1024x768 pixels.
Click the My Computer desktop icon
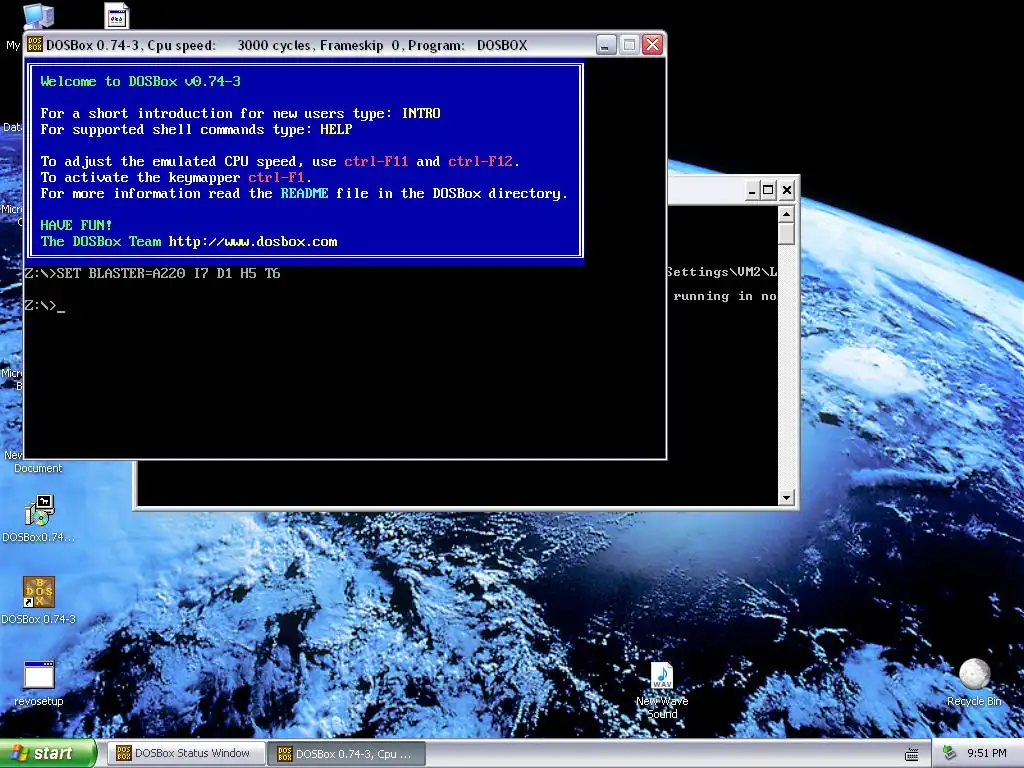click(39, 16)
